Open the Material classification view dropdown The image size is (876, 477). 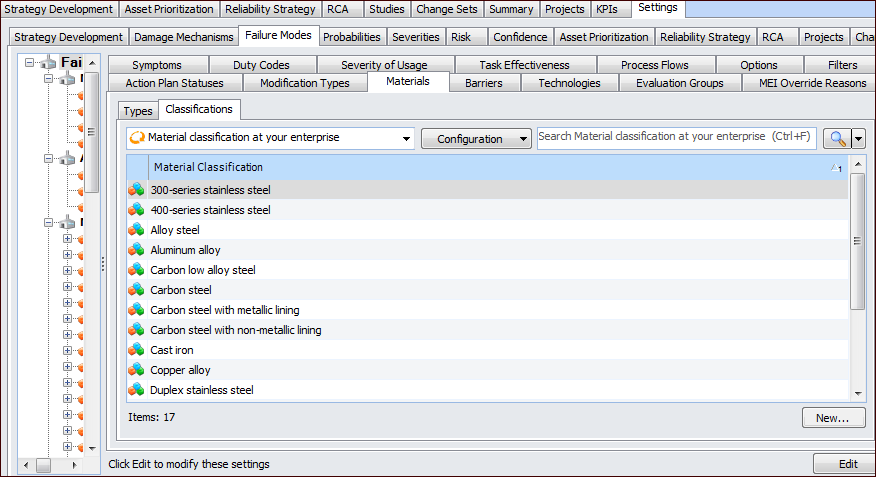[406, 139]
